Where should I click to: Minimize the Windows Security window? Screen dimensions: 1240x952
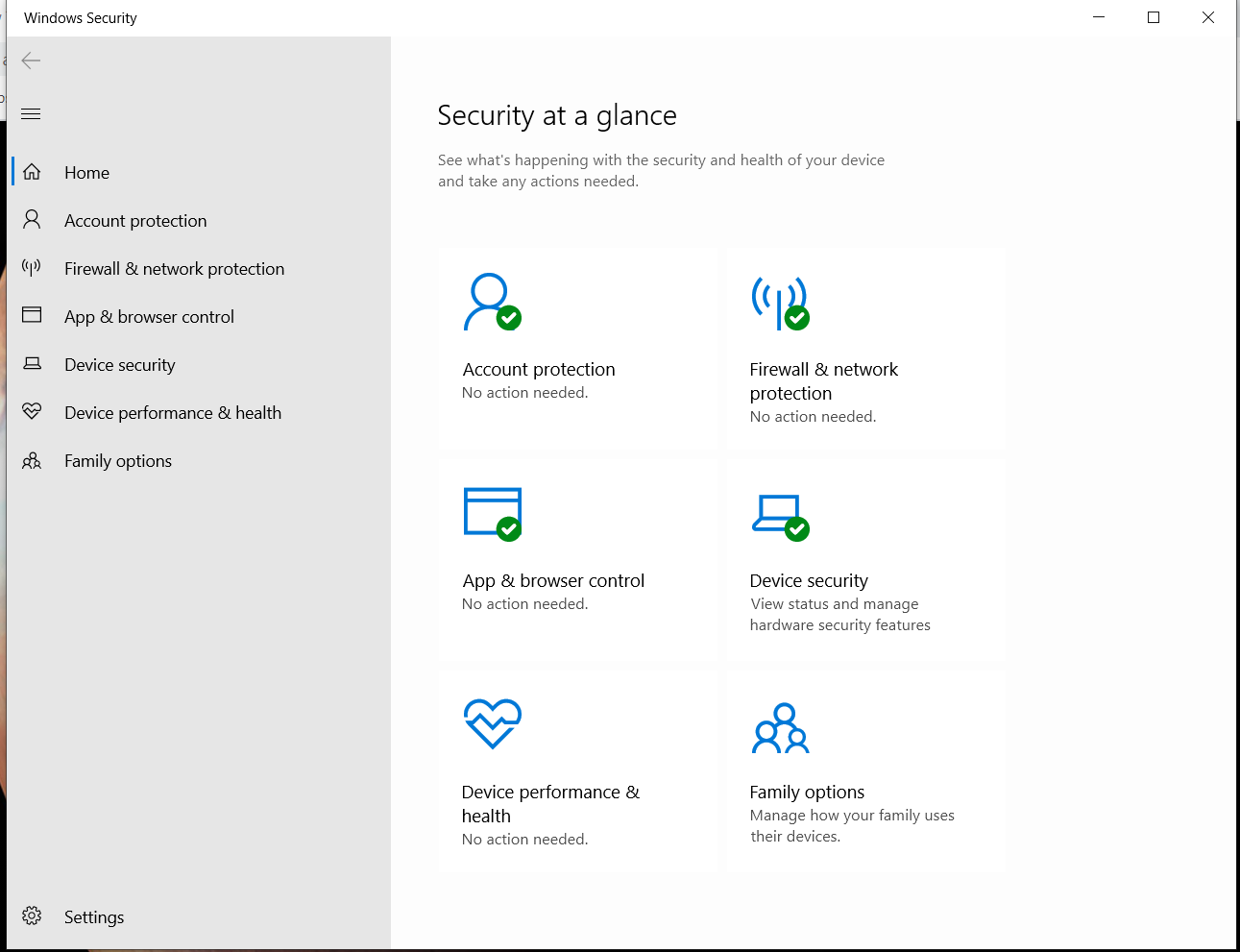pyautogui.click(x=1099, y=17)
